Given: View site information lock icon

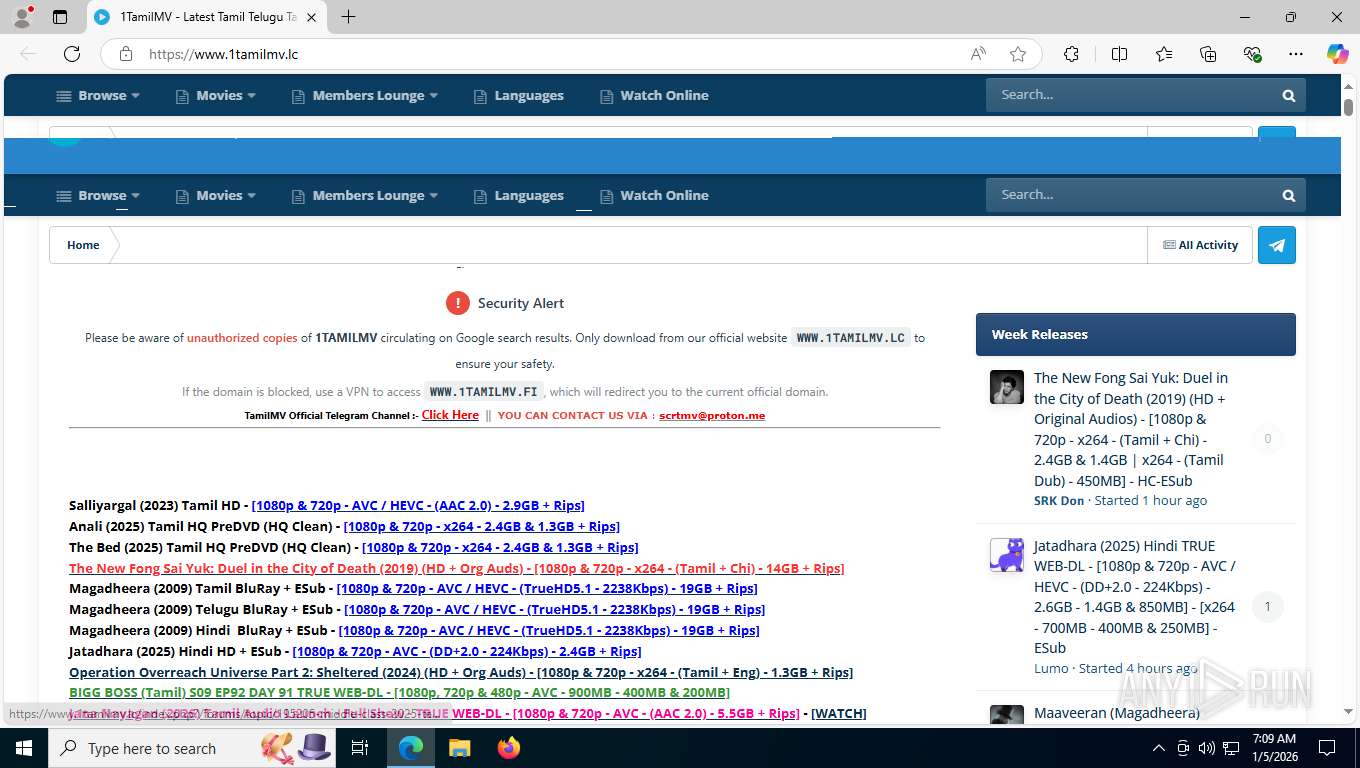Looking at the screenshot, I should [x=126, y=54].
